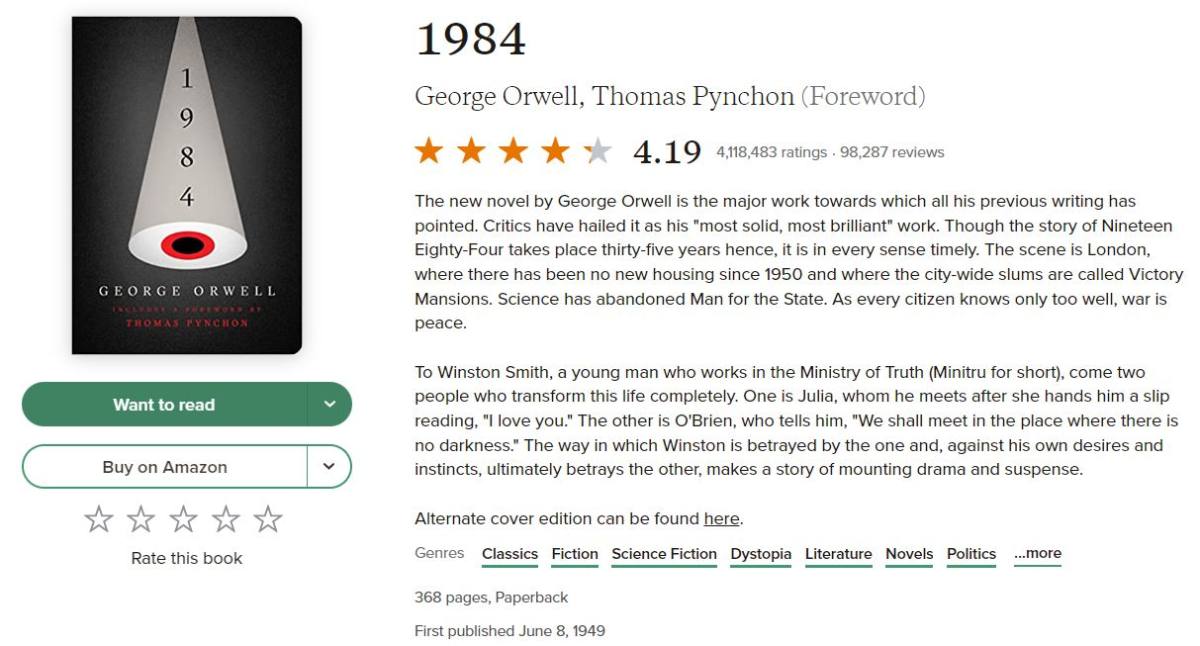Open Thomas Pynchon's author page

(x=692, y=97)
